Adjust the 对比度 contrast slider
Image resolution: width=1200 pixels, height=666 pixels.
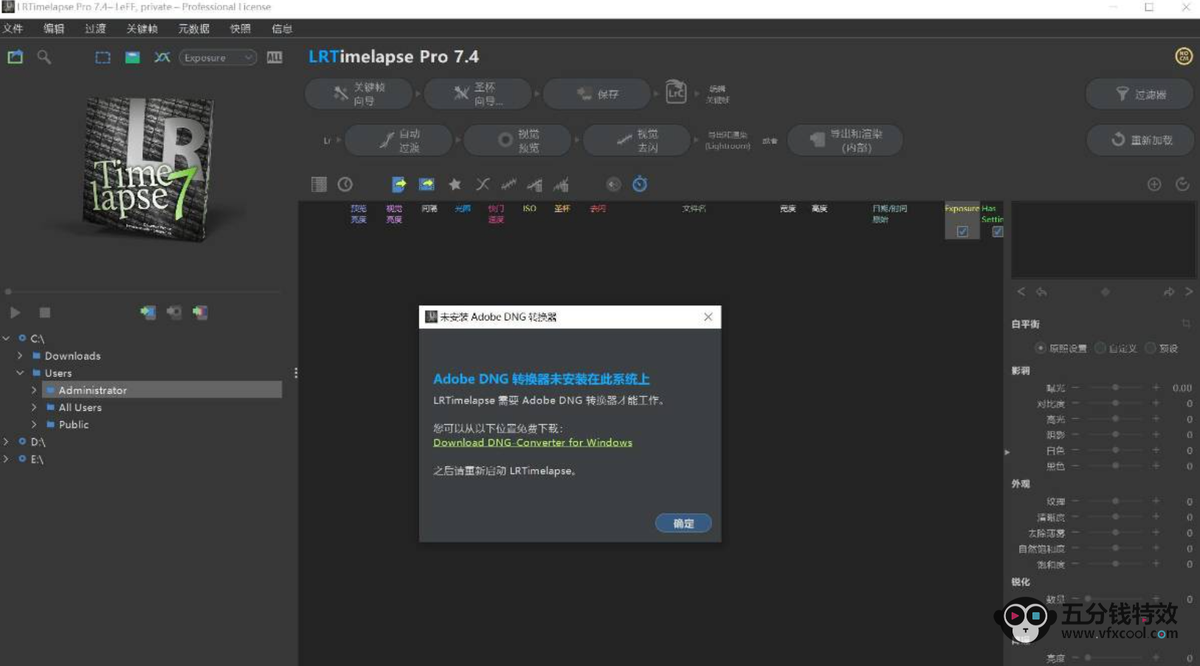coord(1117,404)
